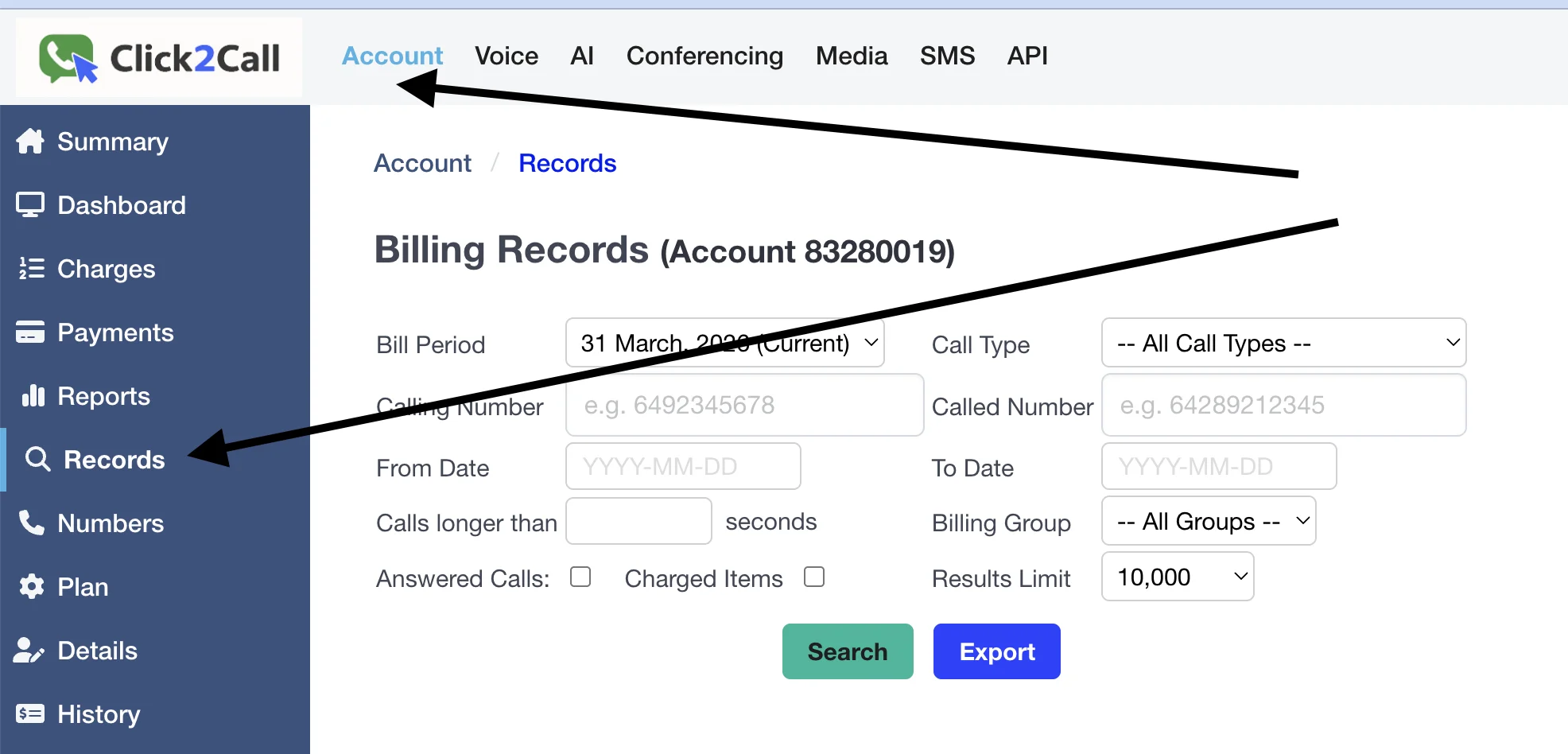Expand the Call Type selector
This screenshot has width=1568, height=754.
[1283, 343]
